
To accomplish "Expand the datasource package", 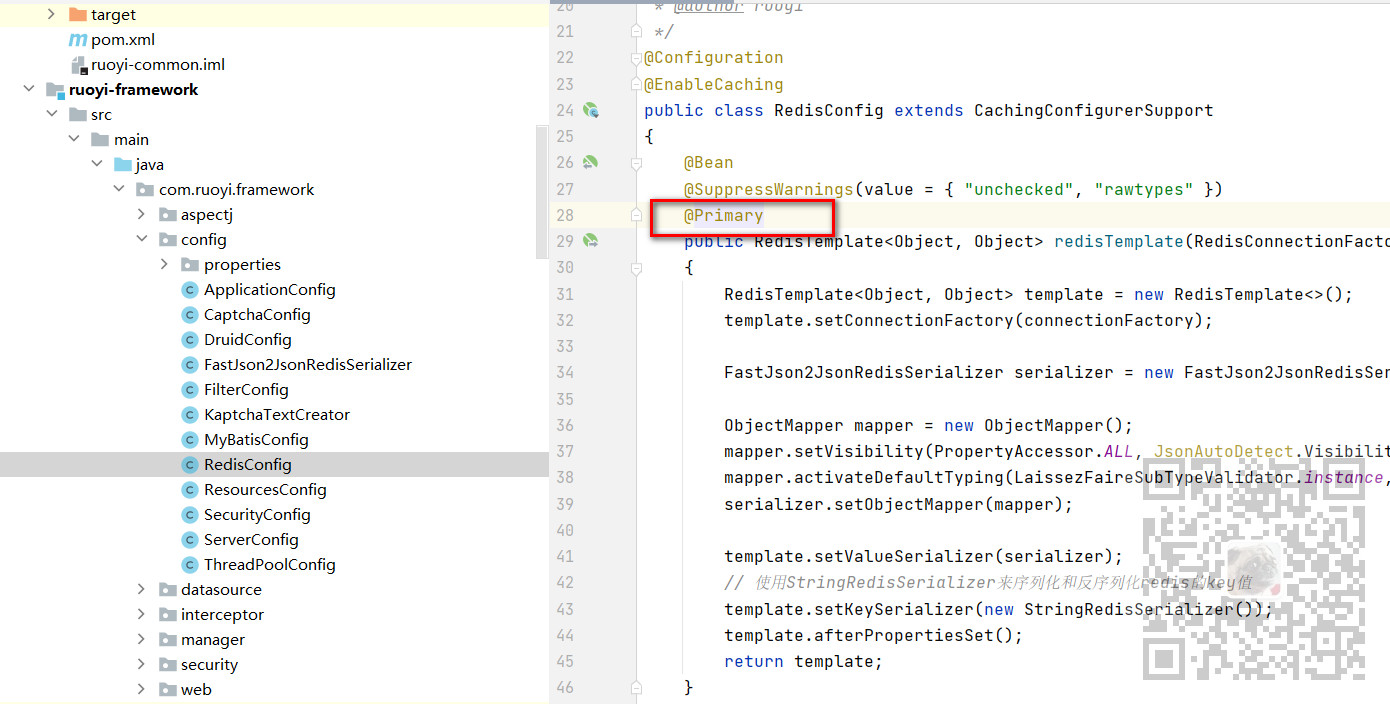I will (142, 590).
